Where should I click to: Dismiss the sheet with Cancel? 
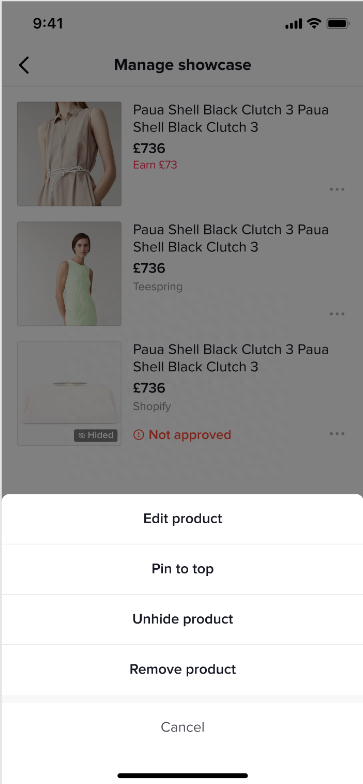182,727
